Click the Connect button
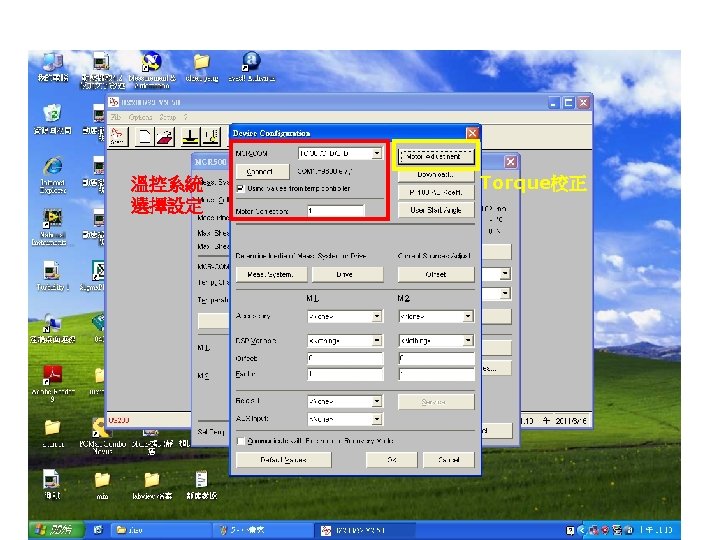This screenshot has width=720, height=540. click(x=263, y=171)
